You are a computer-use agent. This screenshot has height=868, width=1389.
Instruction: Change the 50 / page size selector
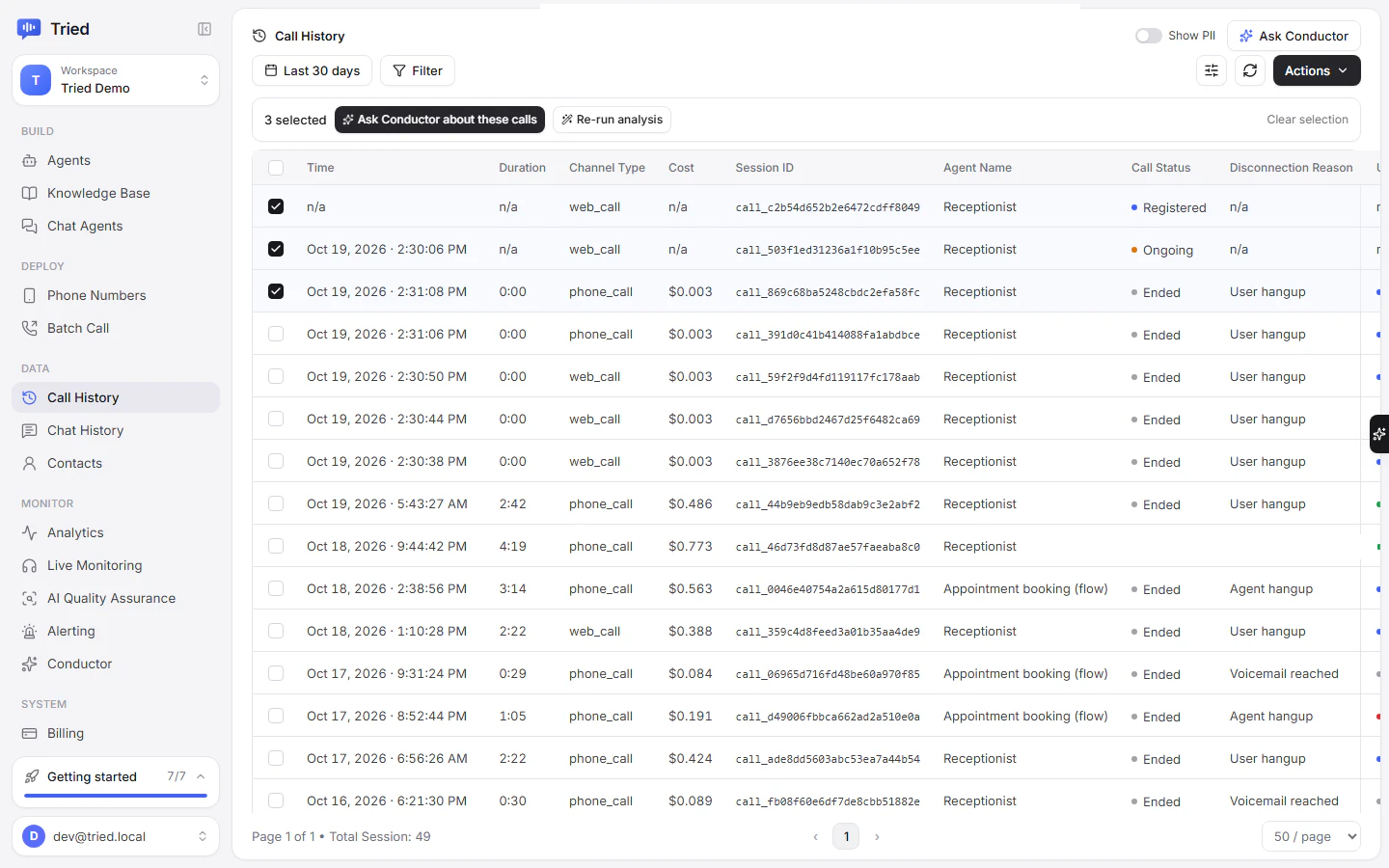point(1311,836)
